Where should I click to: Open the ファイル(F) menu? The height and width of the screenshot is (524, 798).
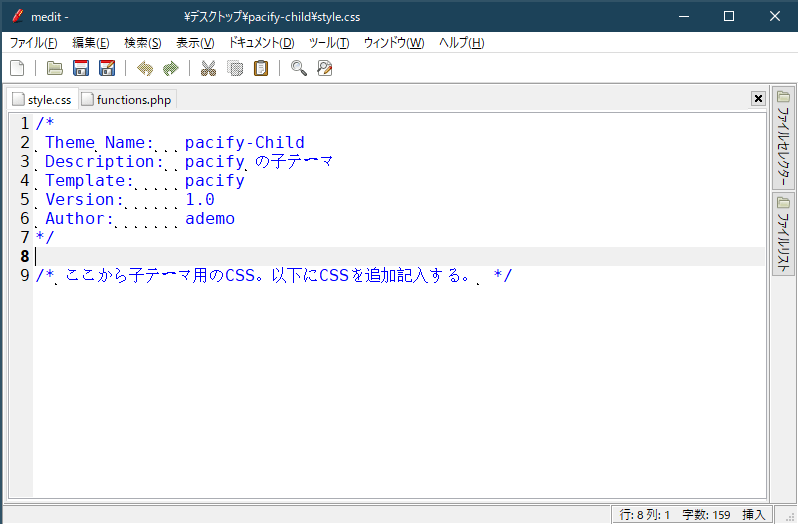click(34, 43)
